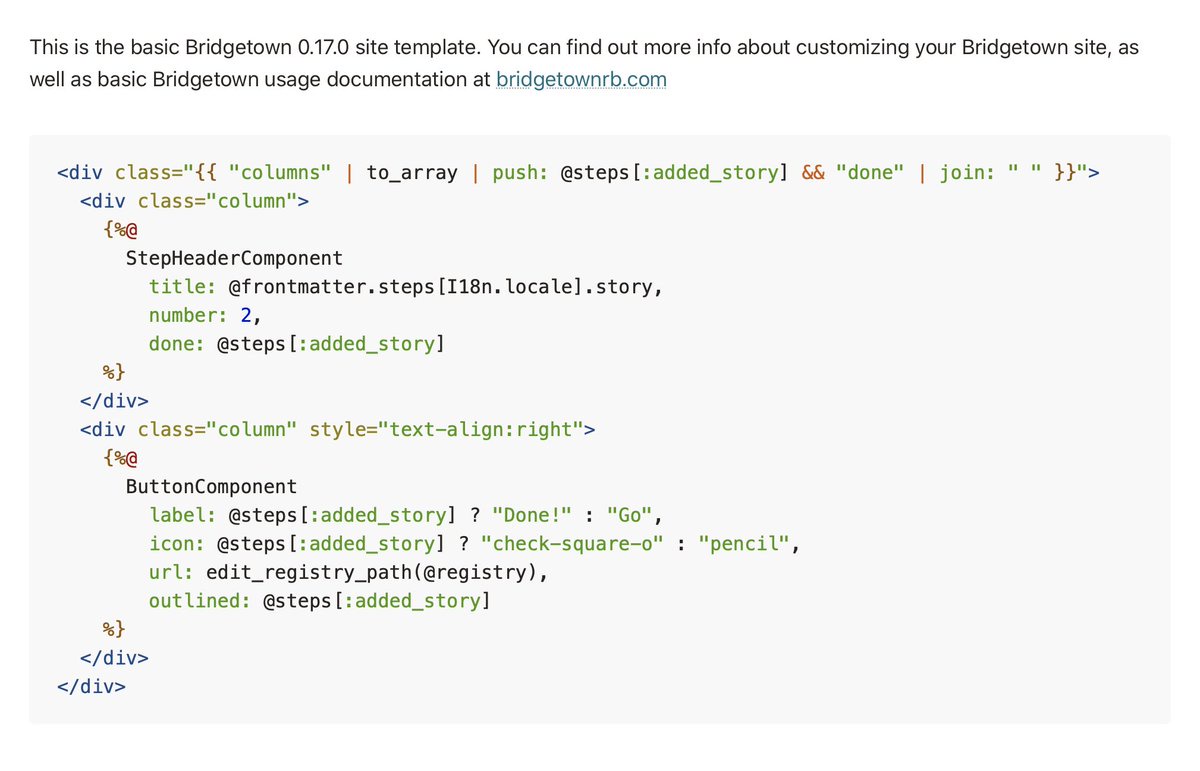Screen dimensions: 1200x771
Task: Click the "outlined:" key in the code
Action: coord(200,602)
